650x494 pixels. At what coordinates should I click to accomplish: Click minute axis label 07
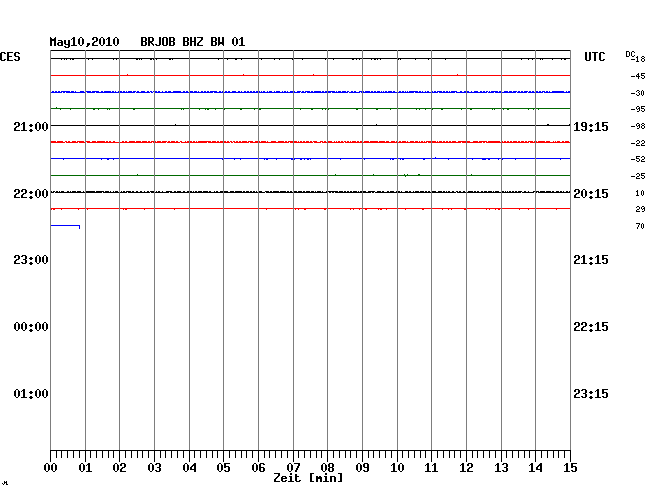click(x=293, y=468)
